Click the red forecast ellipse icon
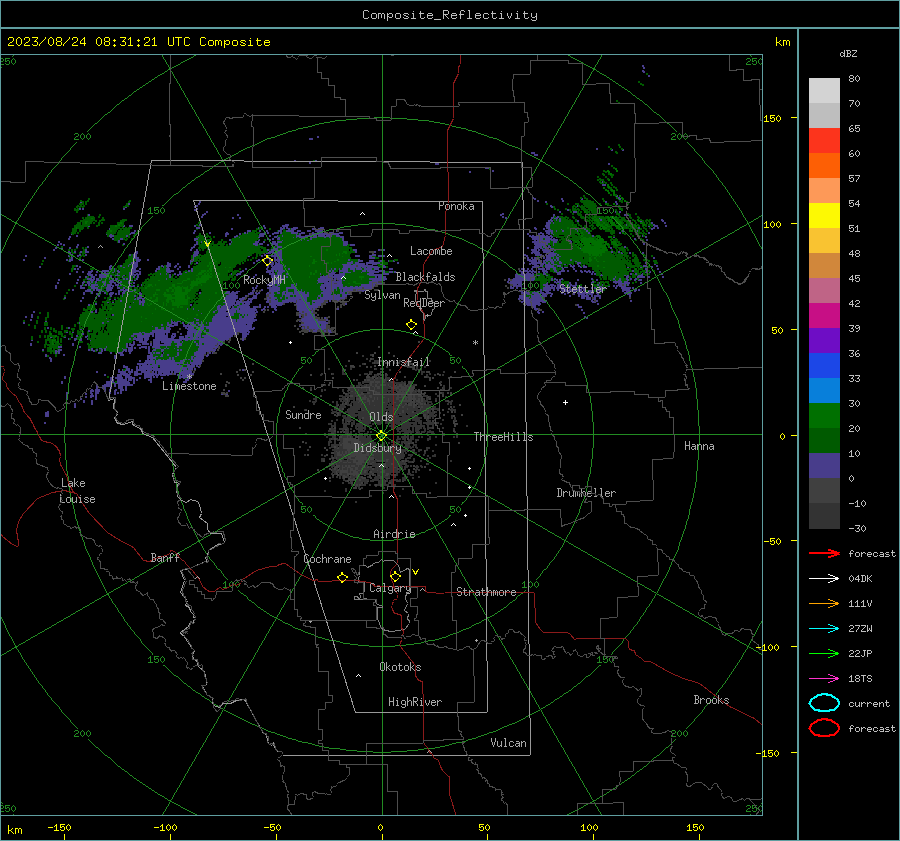This screenshot has height=841, width=900. [x=824, y=728]
